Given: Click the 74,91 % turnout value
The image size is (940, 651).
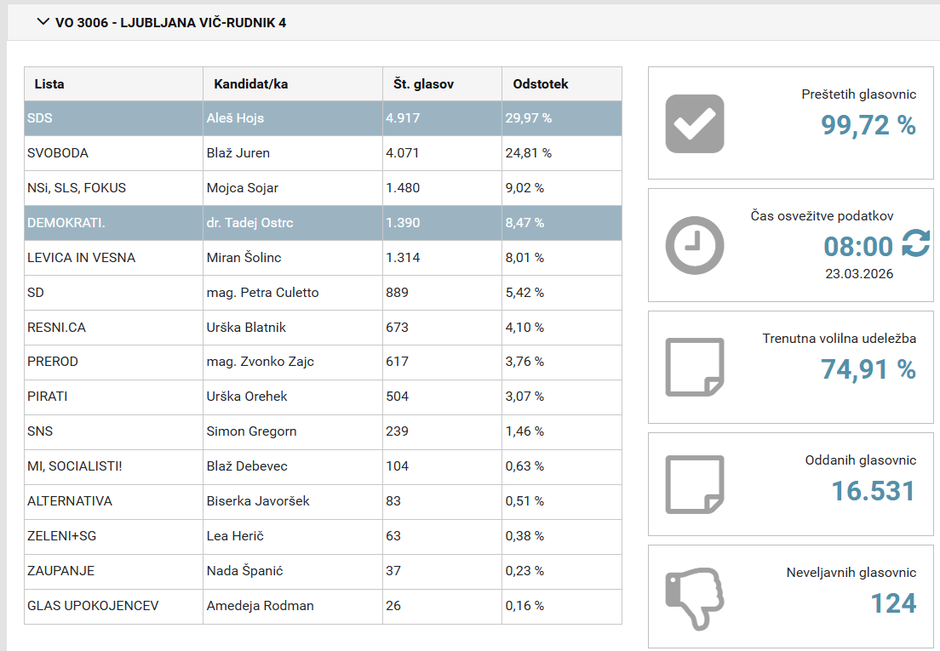Looking at the screenshot, I should click(868, 369).
